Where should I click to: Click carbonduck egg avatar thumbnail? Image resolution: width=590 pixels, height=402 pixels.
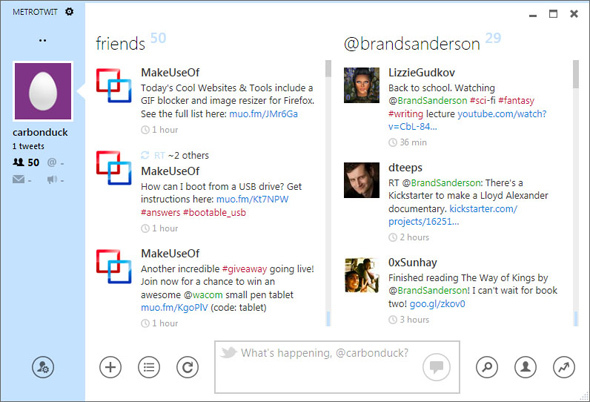pyautogui.click(x=43, y=91)
